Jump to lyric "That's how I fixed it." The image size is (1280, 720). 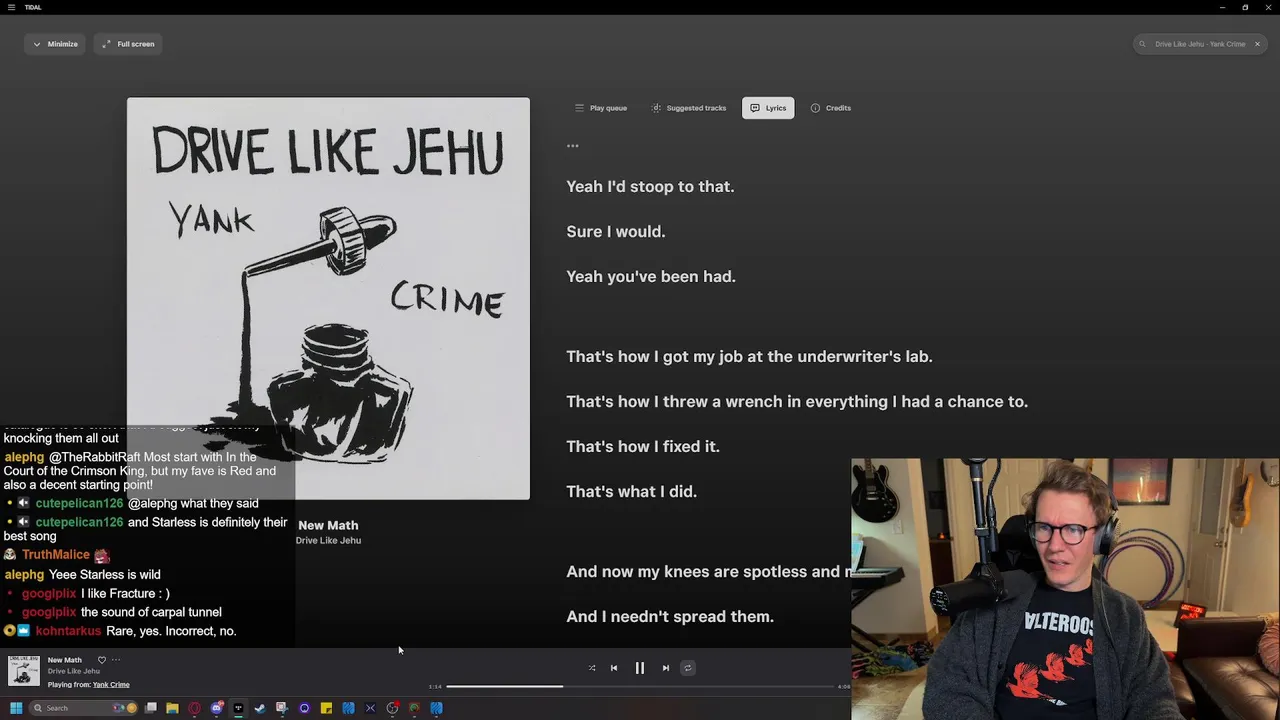pos(643,446)
